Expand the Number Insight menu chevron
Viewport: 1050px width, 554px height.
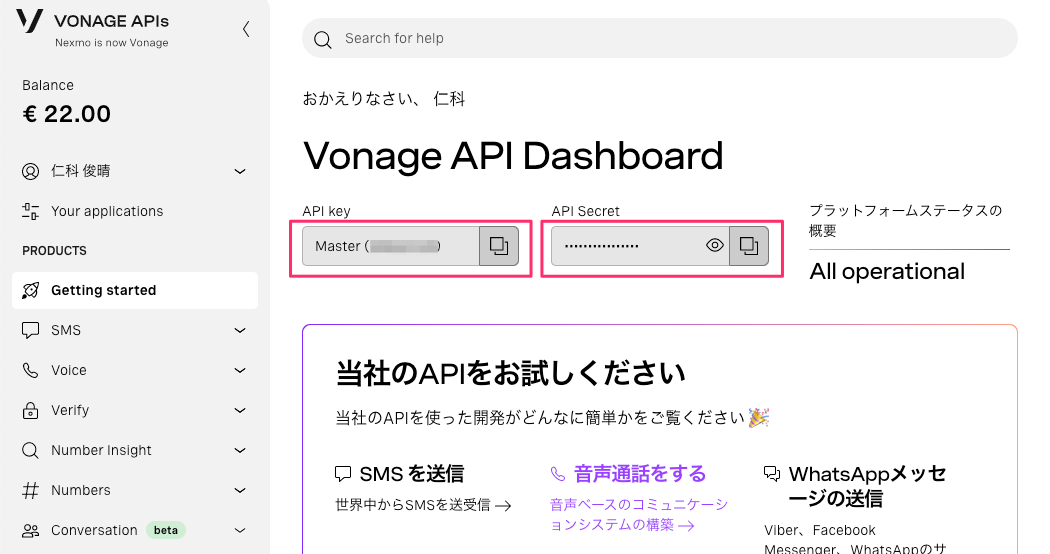240,450
